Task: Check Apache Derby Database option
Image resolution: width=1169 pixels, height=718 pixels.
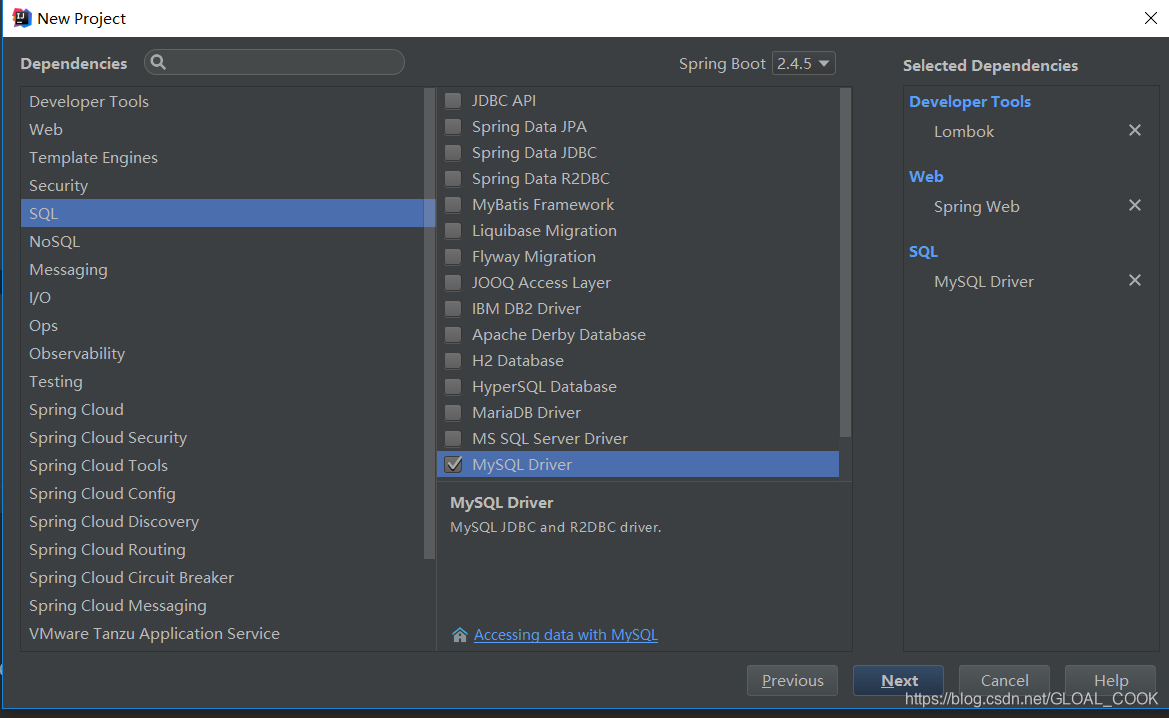Action: click(x=453, y=335)
